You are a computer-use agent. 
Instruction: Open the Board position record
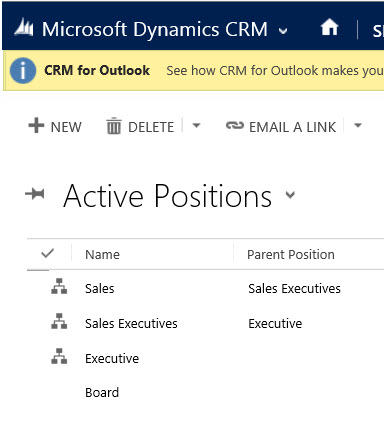point(102,393)
